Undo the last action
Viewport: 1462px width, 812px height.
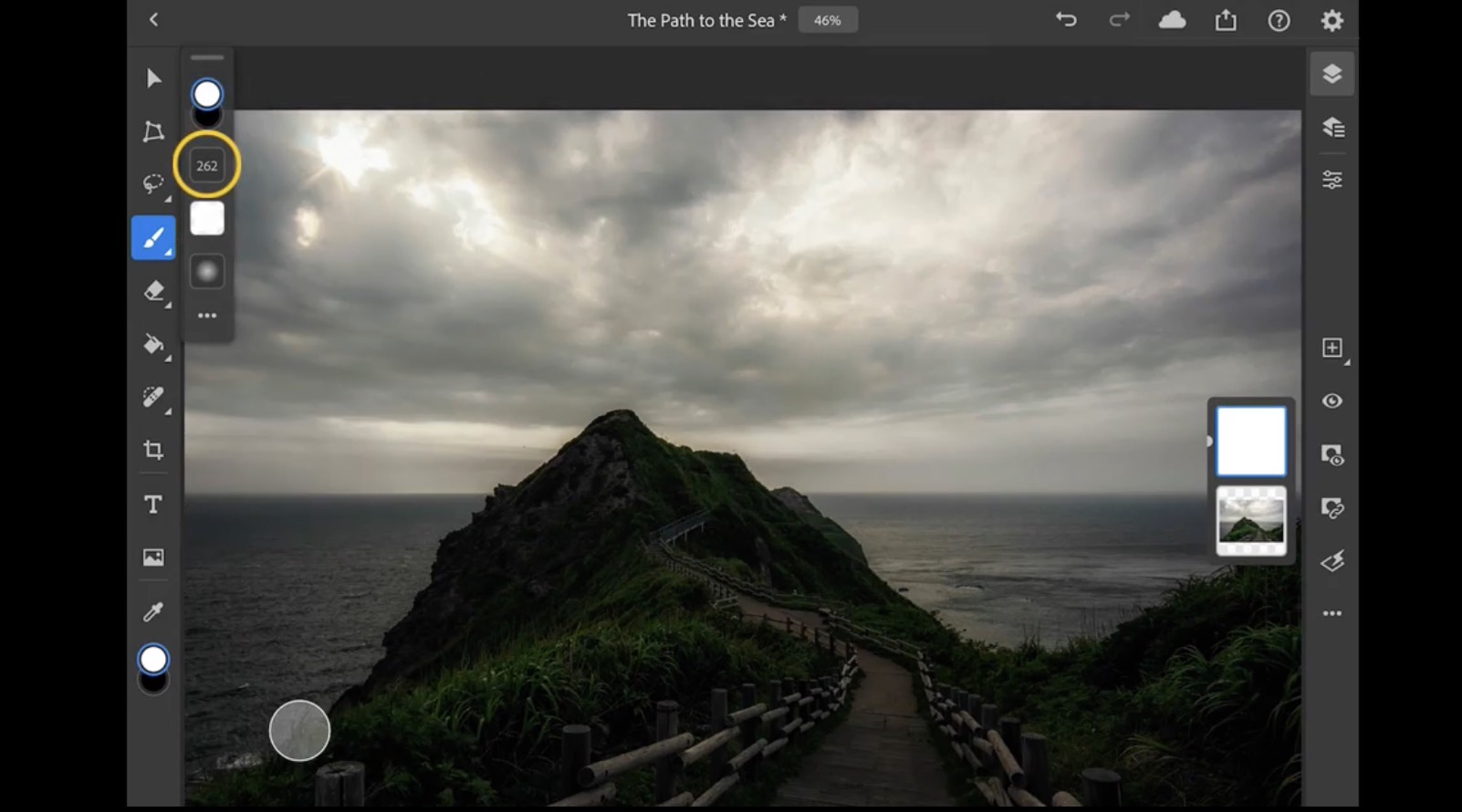coord(1066,19)
